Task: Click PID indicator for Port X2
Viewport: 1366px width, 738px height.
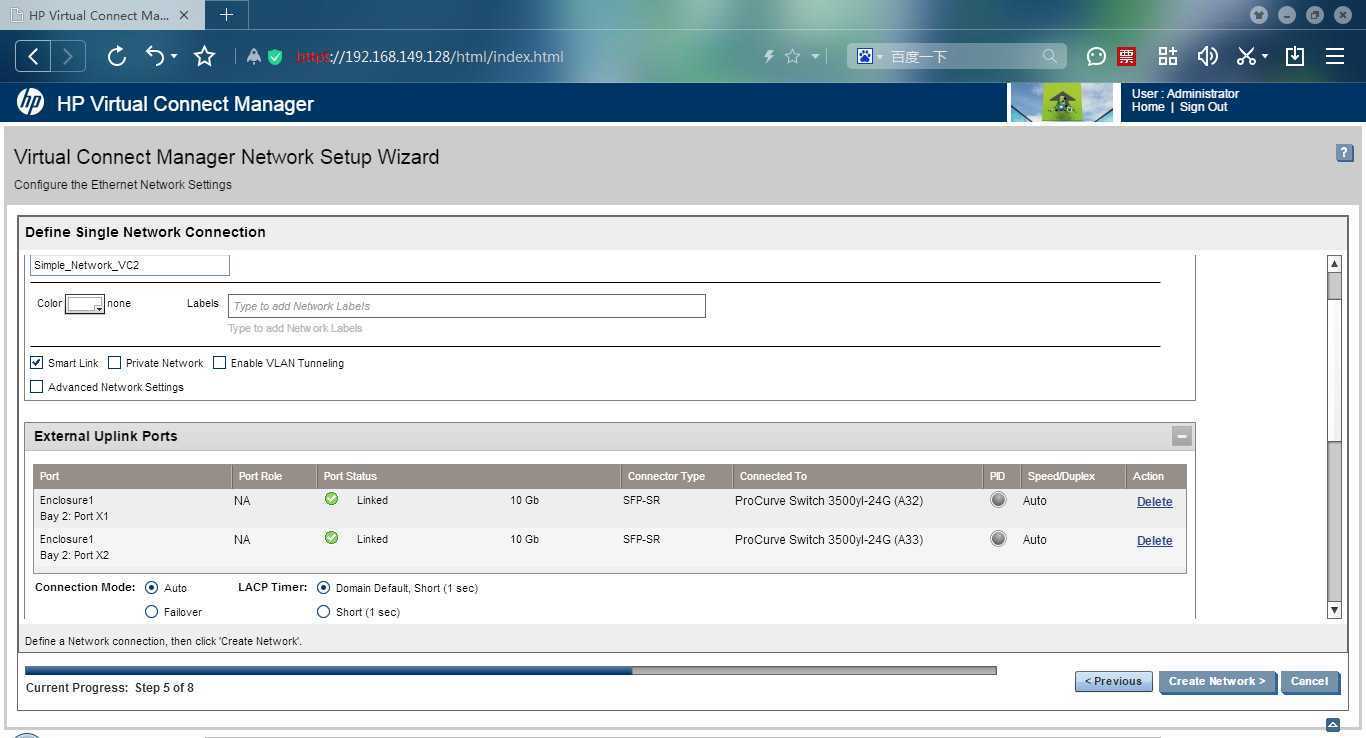Action: (998, 539)
